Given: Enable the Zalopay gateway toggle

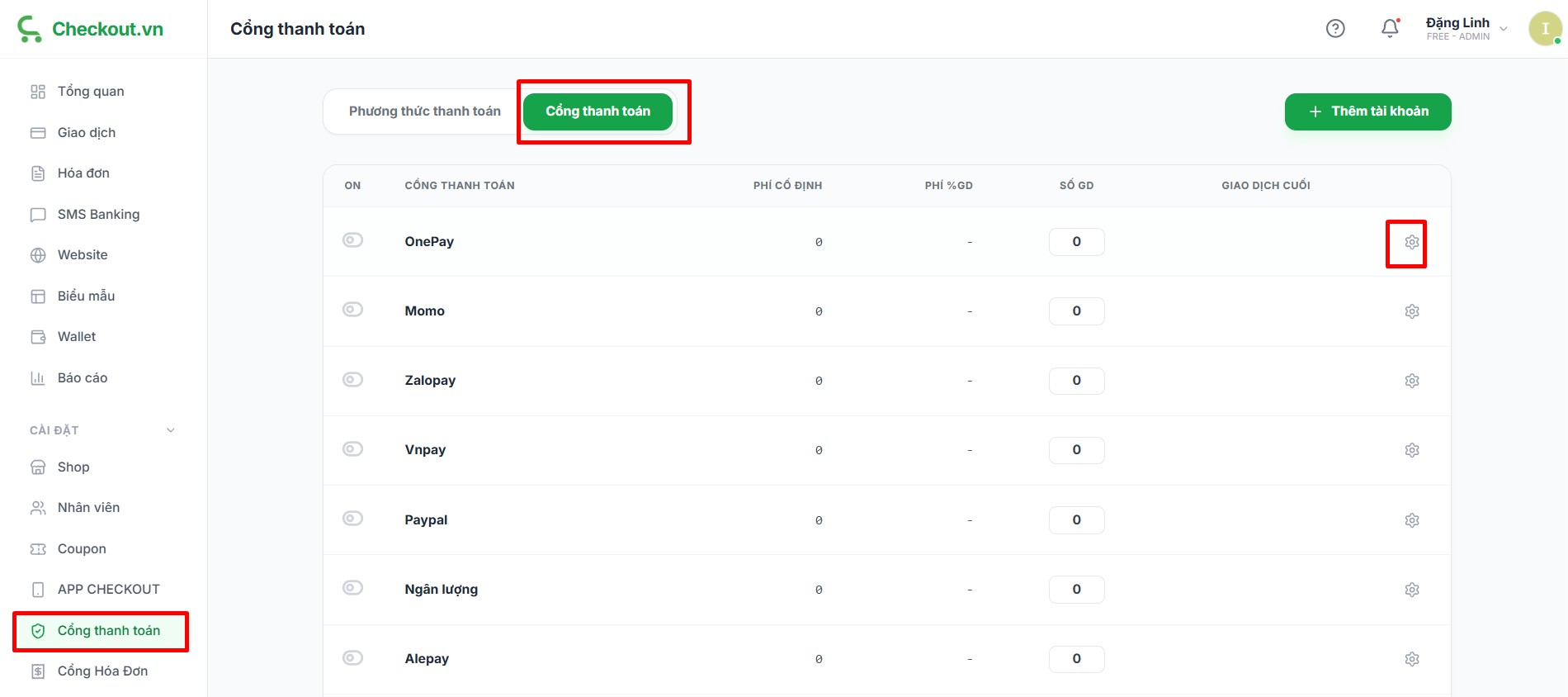Looking at the screenshot, I should pyautogui.click(x=352, y=380).
